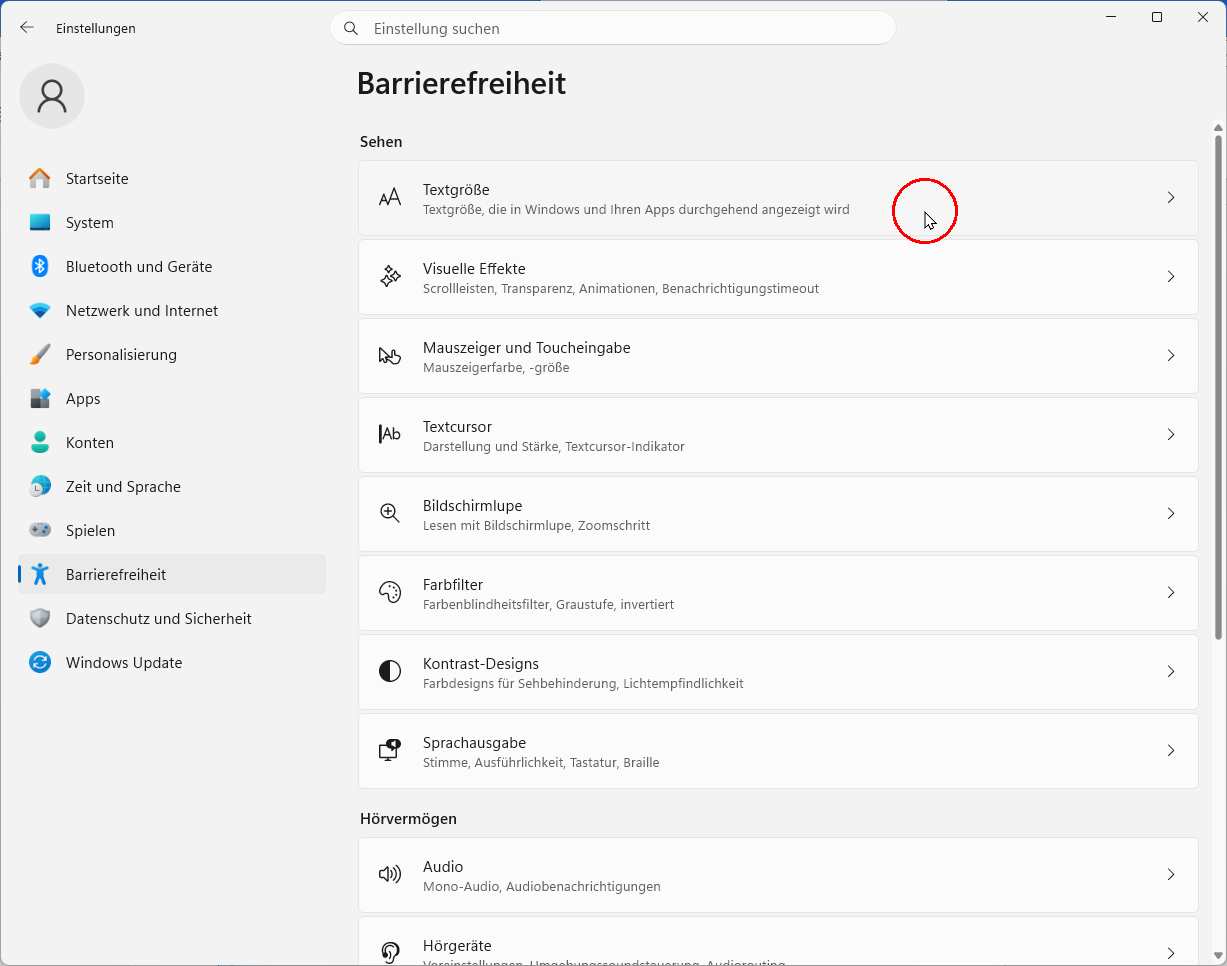
Task: Click the user profile avatar icon
Action: click(x=52, y=96)
